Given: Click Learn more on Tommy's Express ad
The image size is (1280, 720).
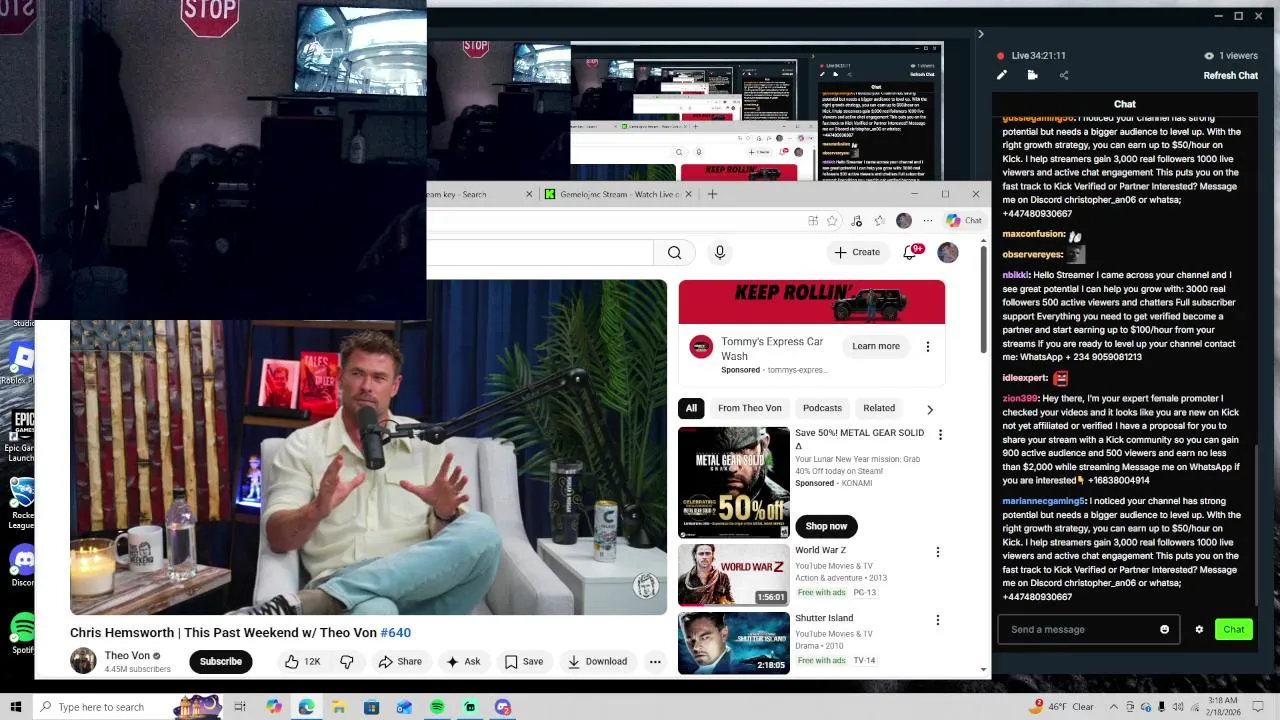Looking at the screenshot, I should (876, 346).
